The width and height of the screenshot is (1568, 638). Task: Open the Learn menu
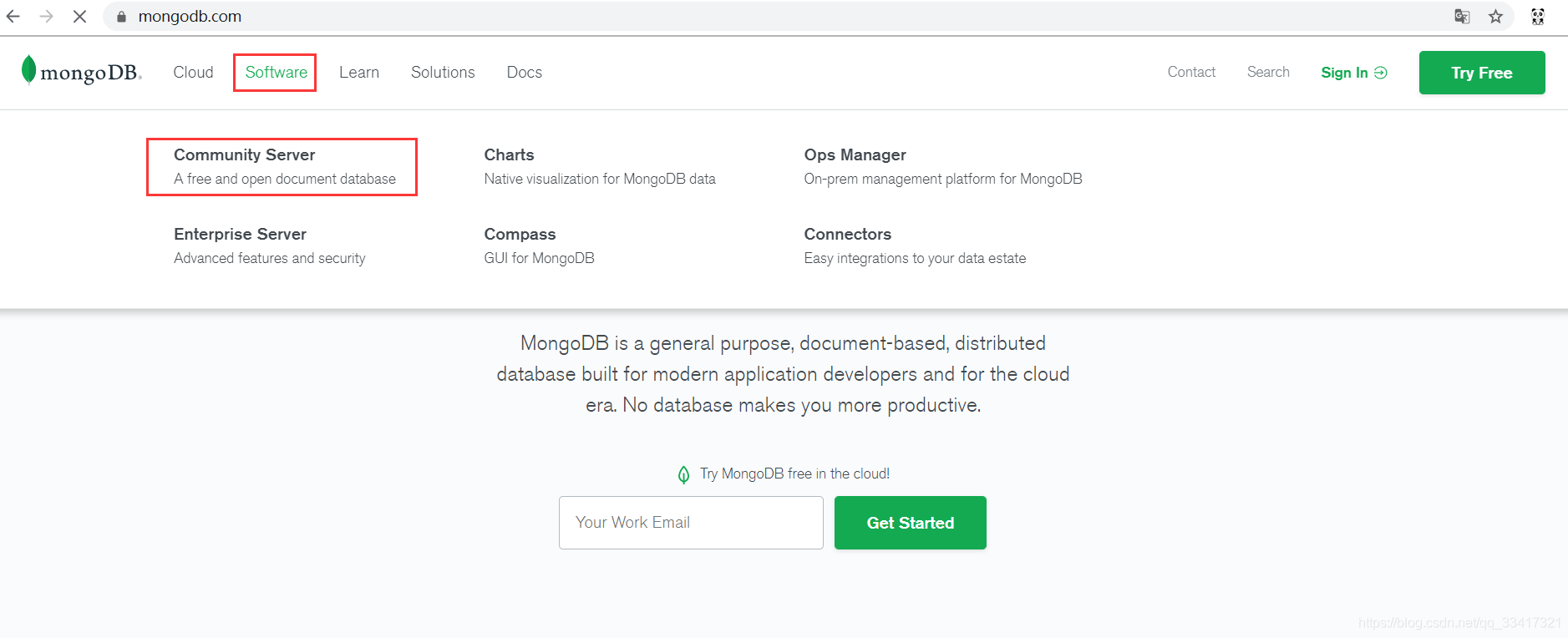[x=359, y=73]
